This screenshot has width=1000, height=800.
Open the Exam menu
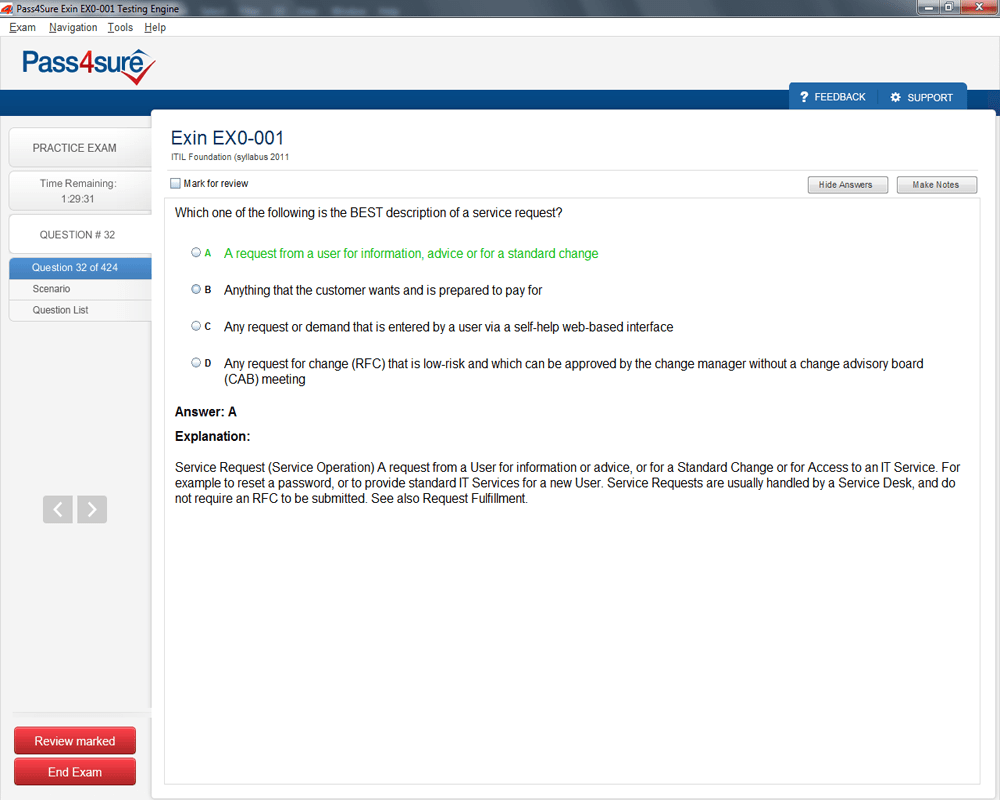click(x=22, y=28)
